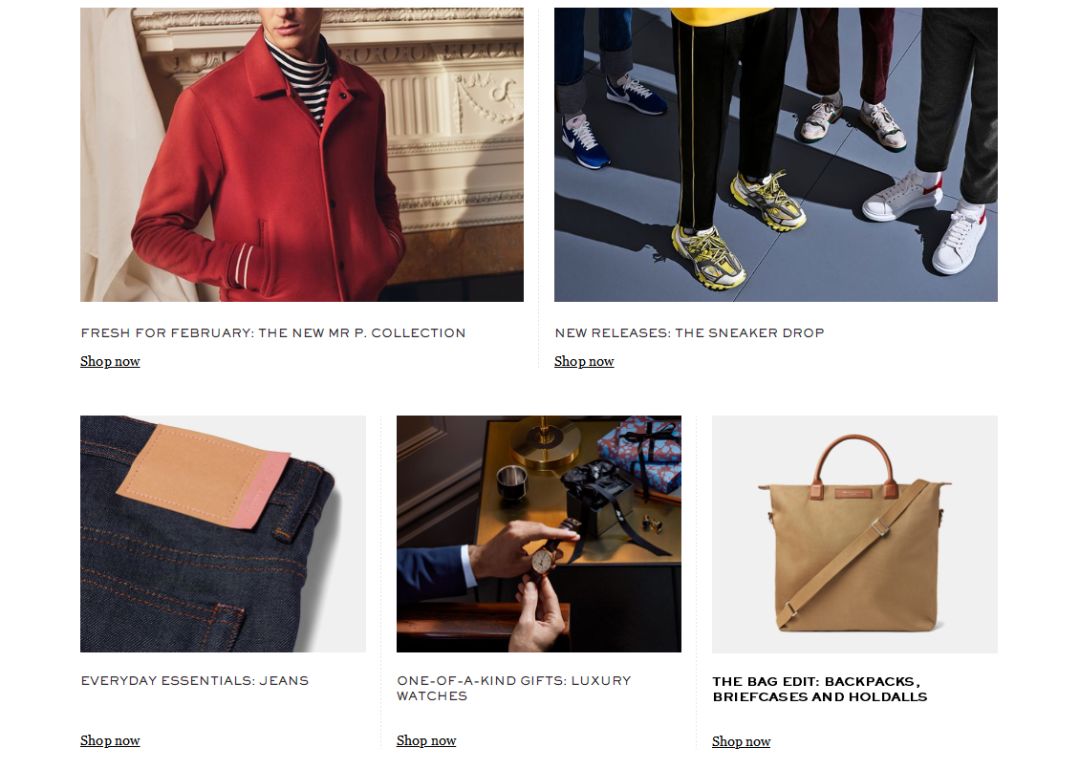This screenshot has width=1080, height=769.
Task: Select The Bag Edit backpacks heading
Action: pos(820,689)
